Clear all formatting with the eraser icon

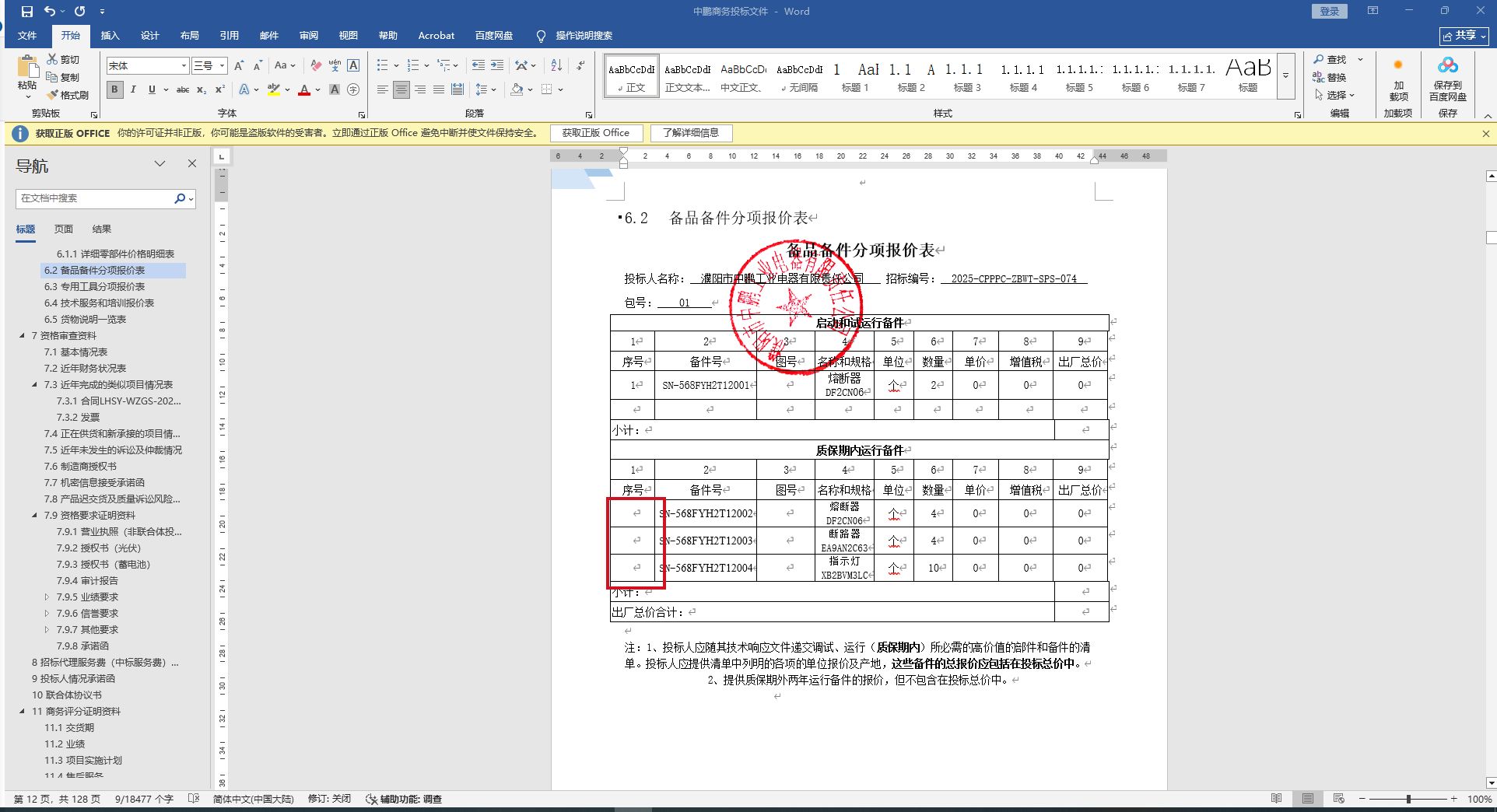316,66
